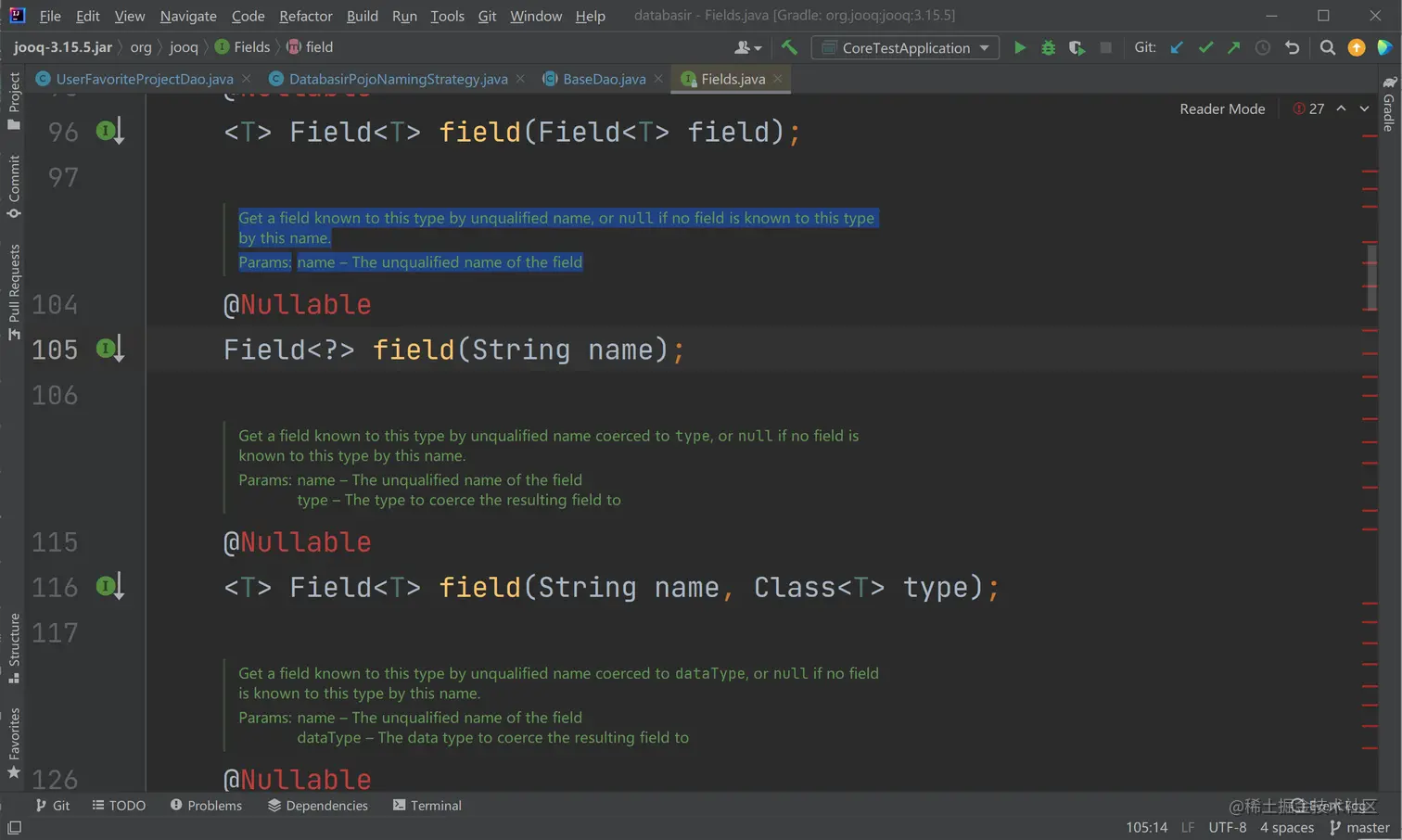Image resolution: width=1402 pixels, height=840 pixels.
Task: Open the Window menu
Action: pos(536,16)
